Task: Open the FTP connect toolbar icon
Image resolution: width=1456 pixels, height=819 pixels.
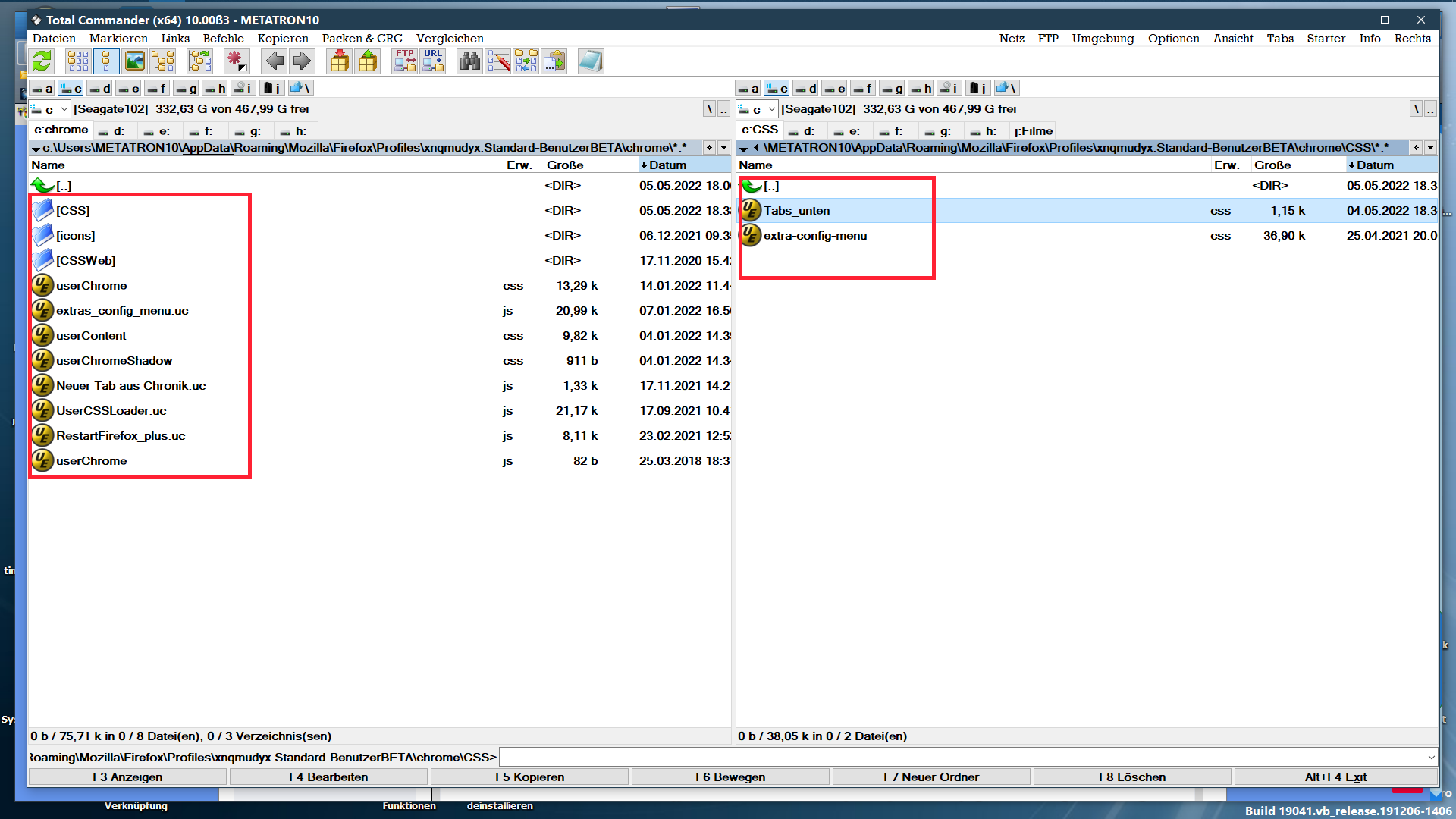Action: [404, 61]
